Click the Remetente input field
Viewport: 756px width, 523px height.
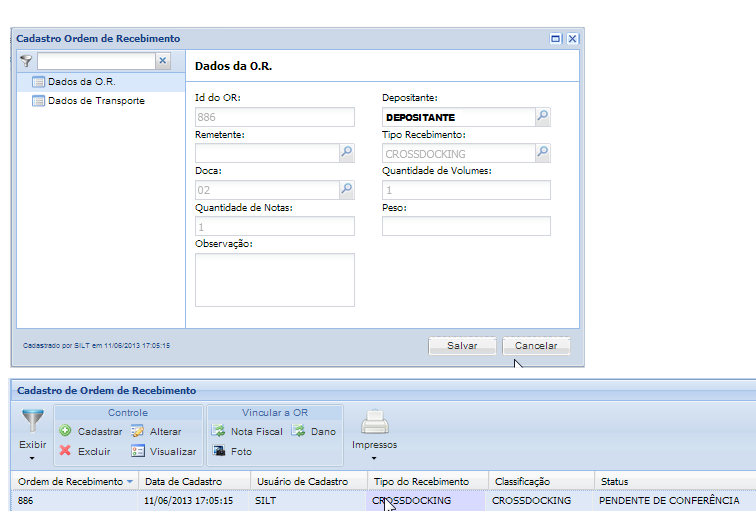tap(267, 153)
